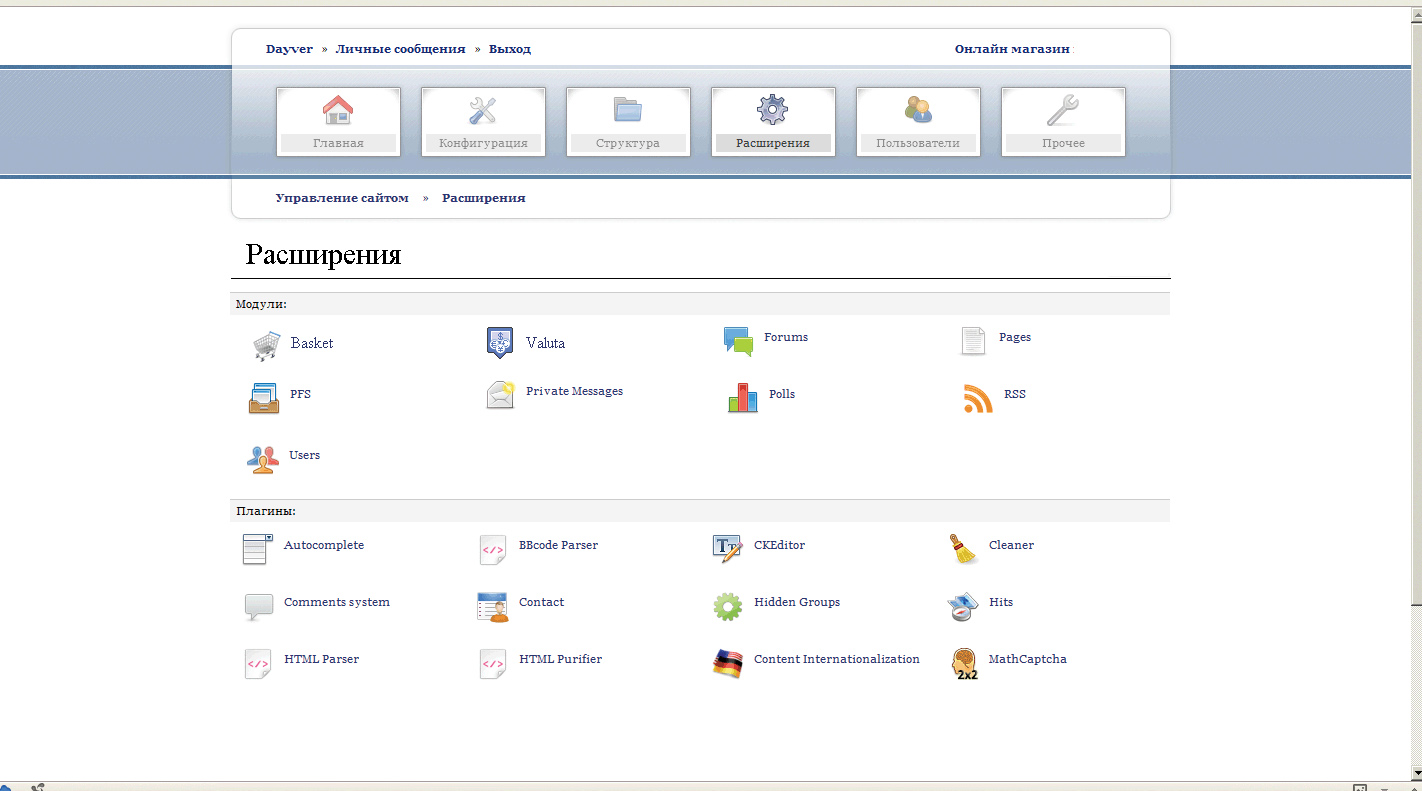Open the Конфигурация navigation tab
Image resolution: width=1422 pixels, height=791 pixels.
pyautogui.click(x=483, y=122)
